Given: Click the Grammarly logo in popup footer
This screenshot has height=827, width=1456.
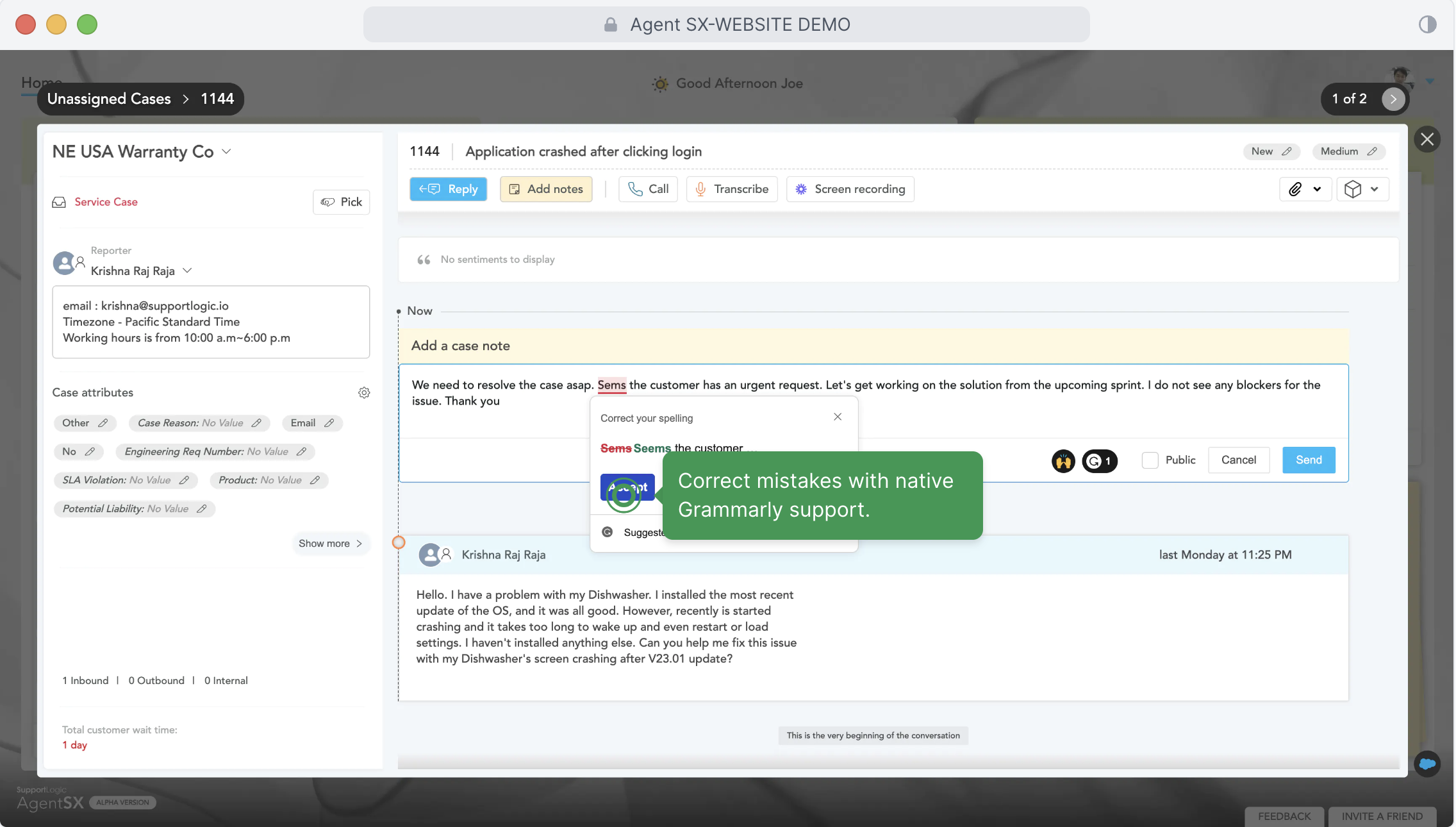Looking at the screenshot, I should tap(608, 533).
